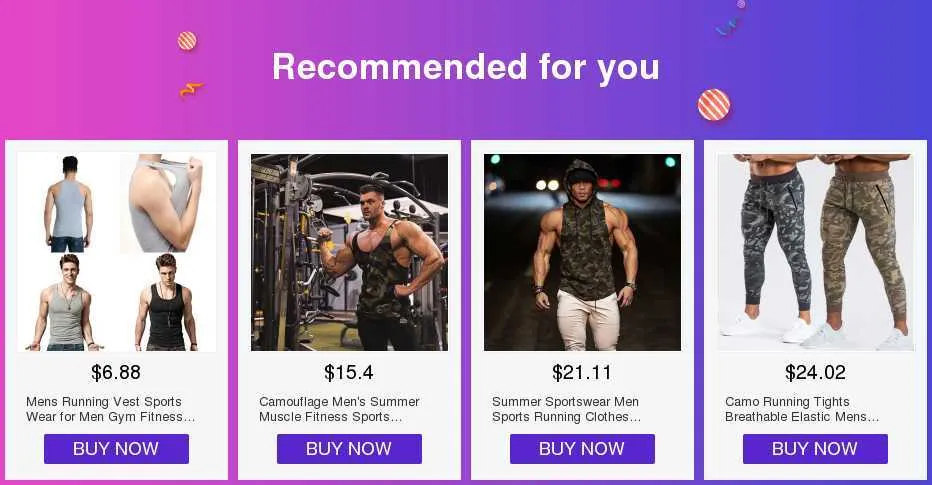The image size is (932, 485).
Task: Open the camouflage tank top gym photo
Action: [x=350, y=252]
